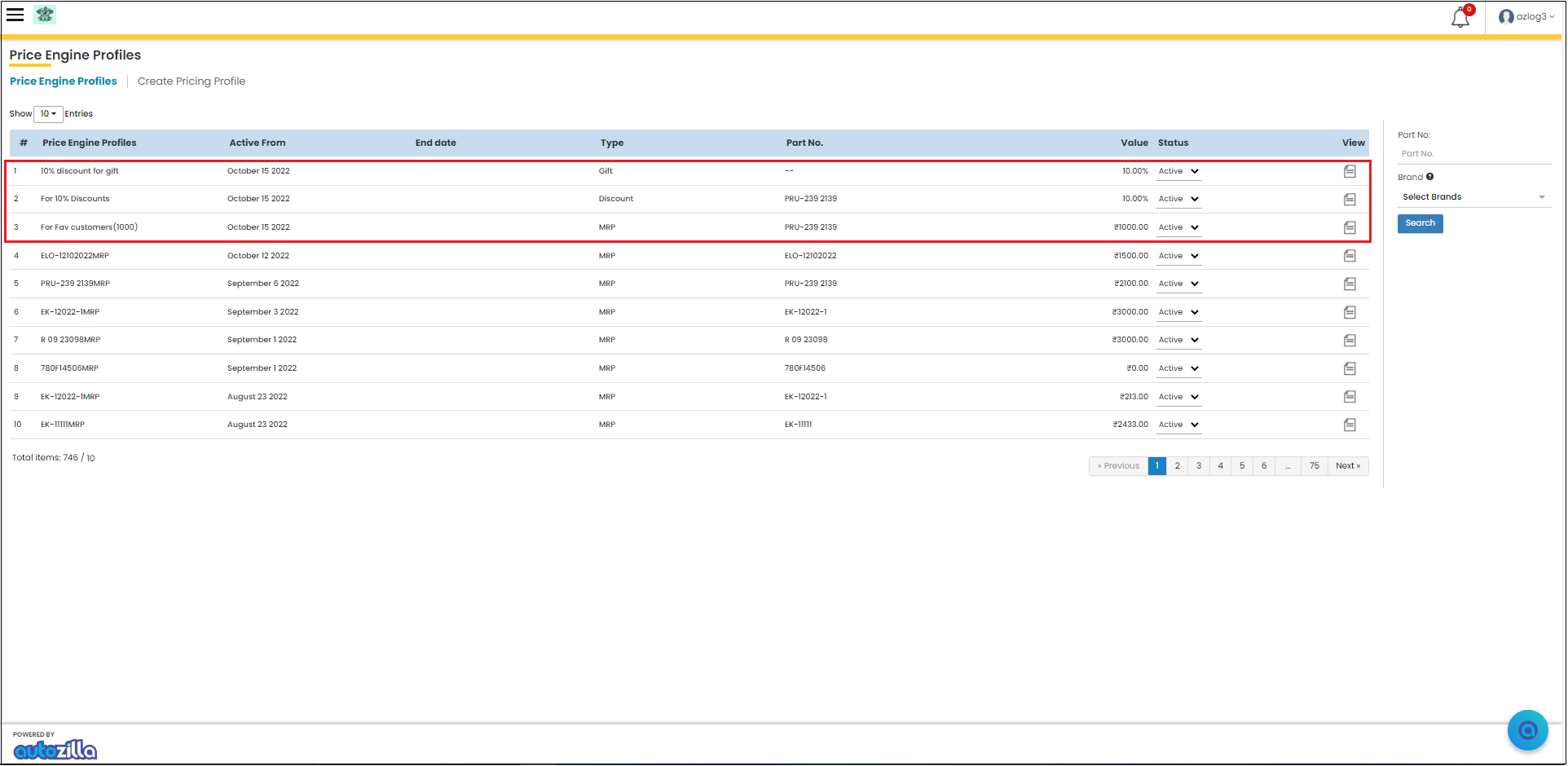The image size is (1568, 766).
Task: Jump to page 75 in pagination
Action: point(1315,466)
